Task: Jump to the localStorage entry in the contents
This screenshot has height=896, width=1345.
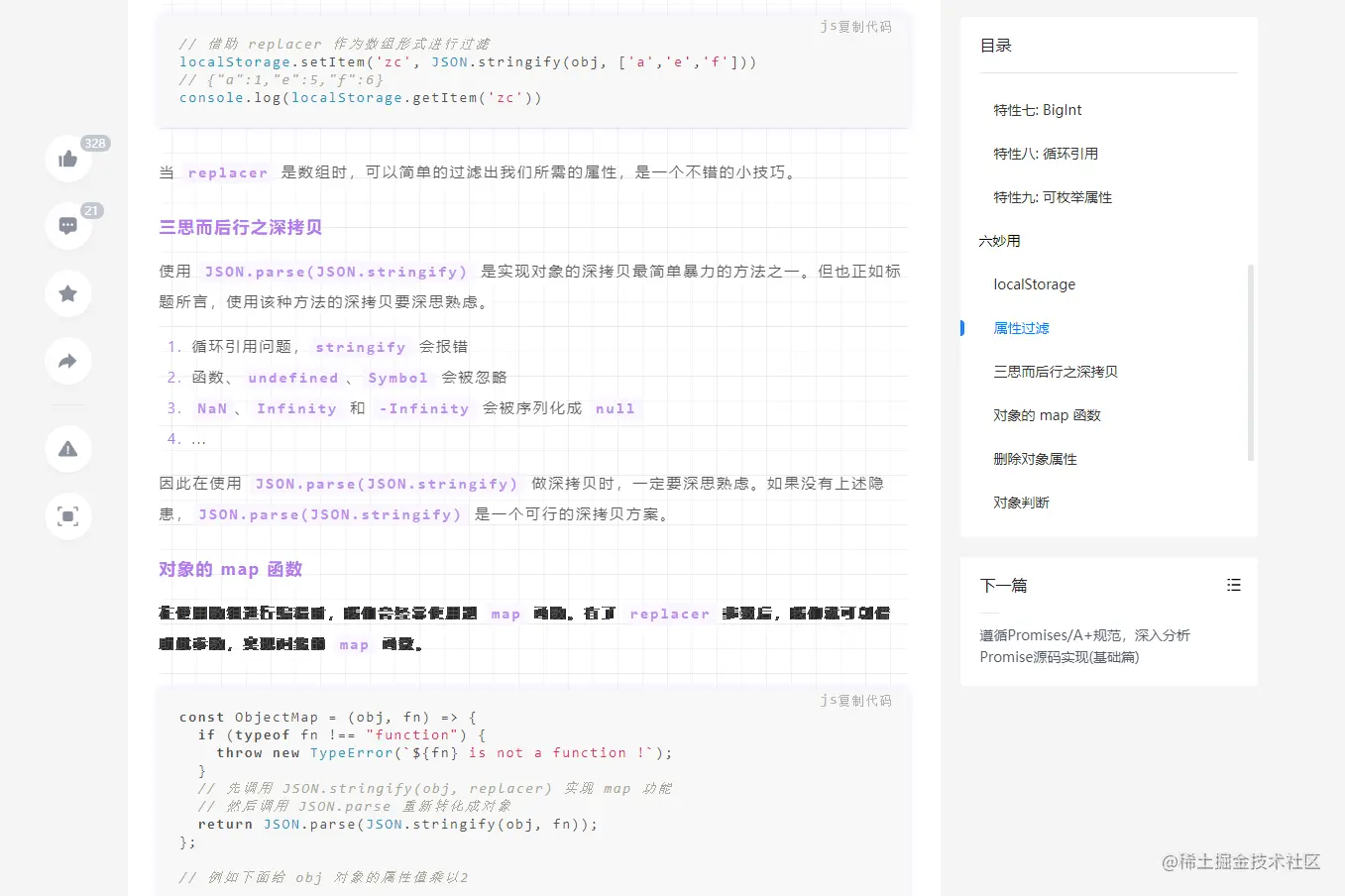Action: (x=1034, y=284)
